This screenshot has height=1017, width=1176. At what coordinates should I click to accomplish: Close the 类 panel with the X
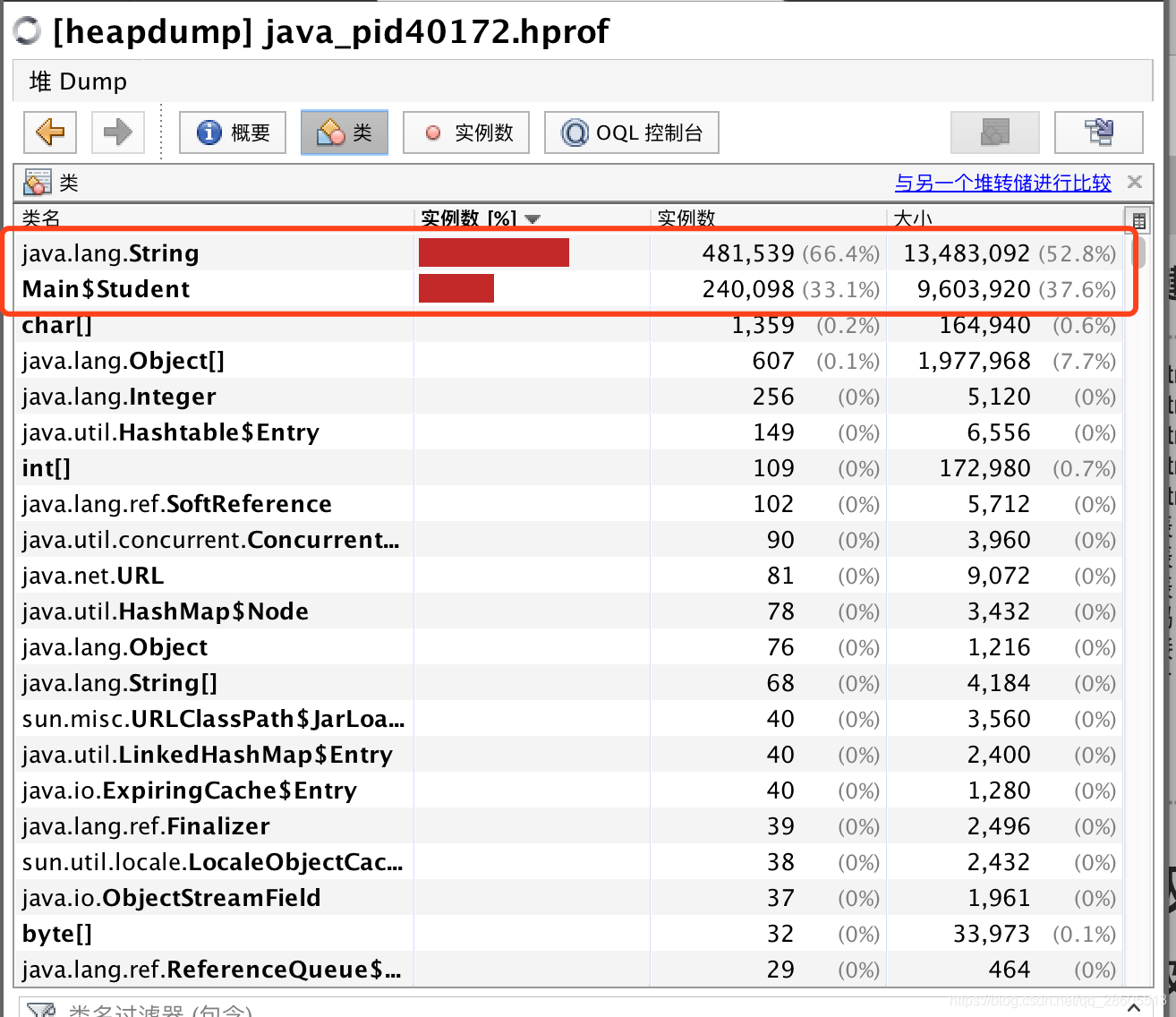[1135, 182]
